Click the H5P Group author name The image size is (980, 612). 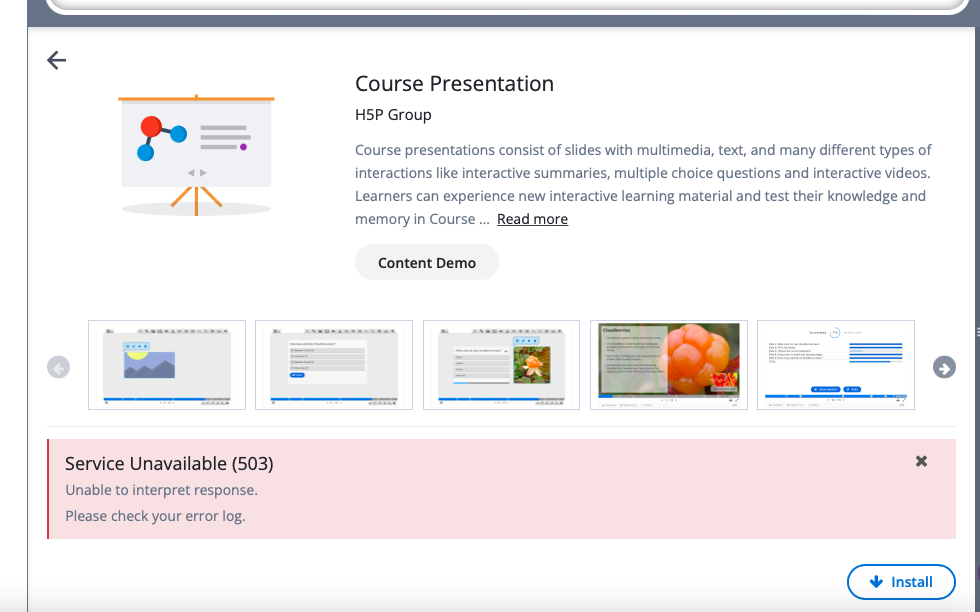click(393, 115)
